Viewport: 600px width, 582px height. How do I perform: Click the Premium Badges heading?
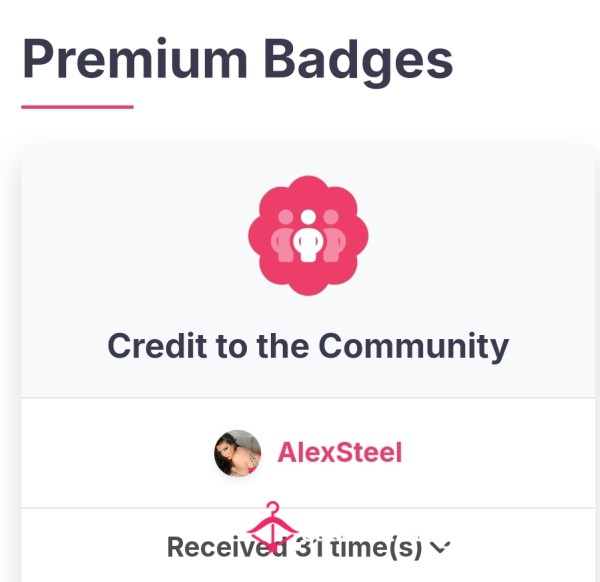click(238, 60)
